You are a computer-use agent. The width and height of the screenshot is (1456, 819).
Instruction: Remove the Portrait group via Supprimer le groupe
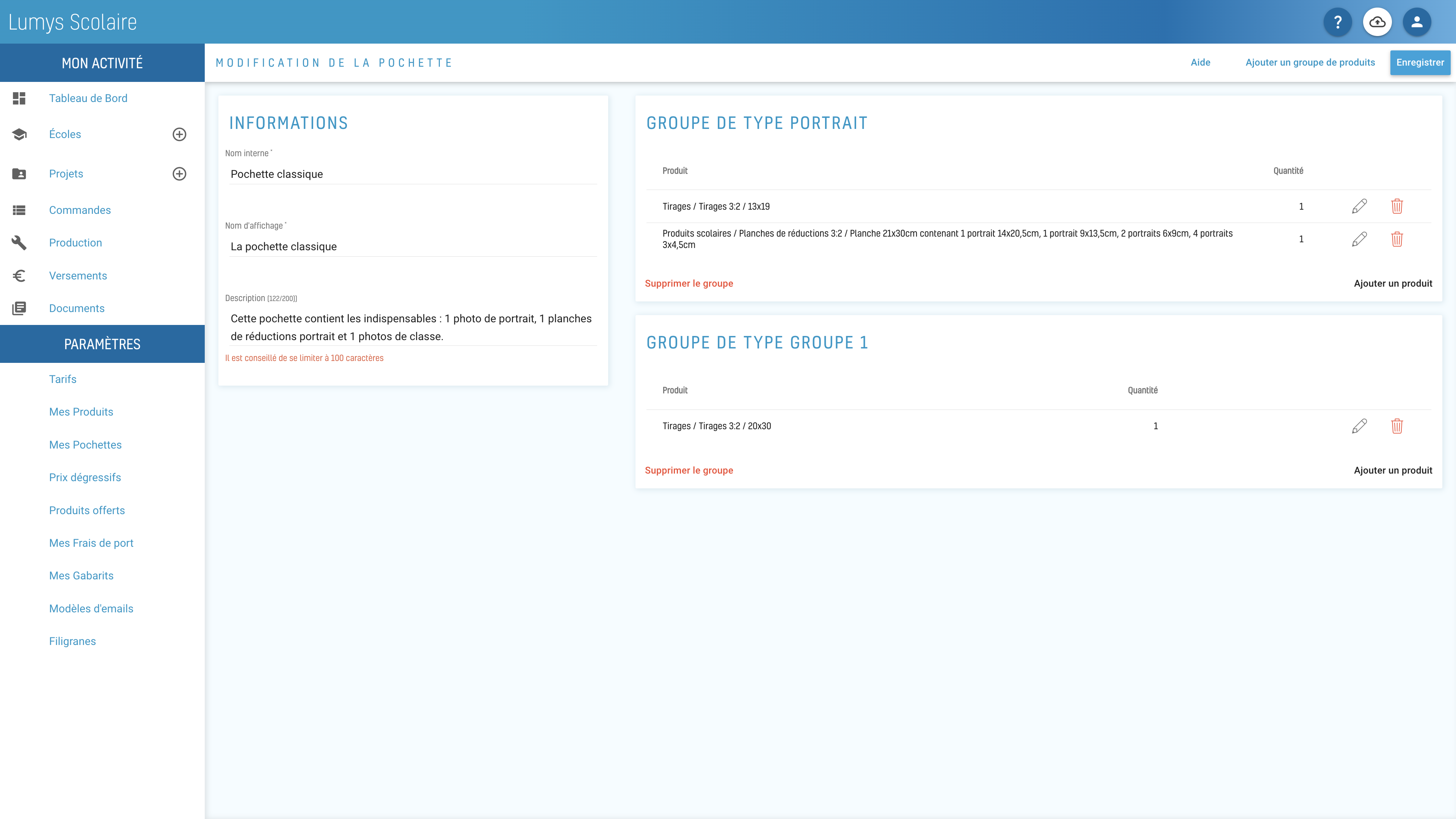coord(689,284)
